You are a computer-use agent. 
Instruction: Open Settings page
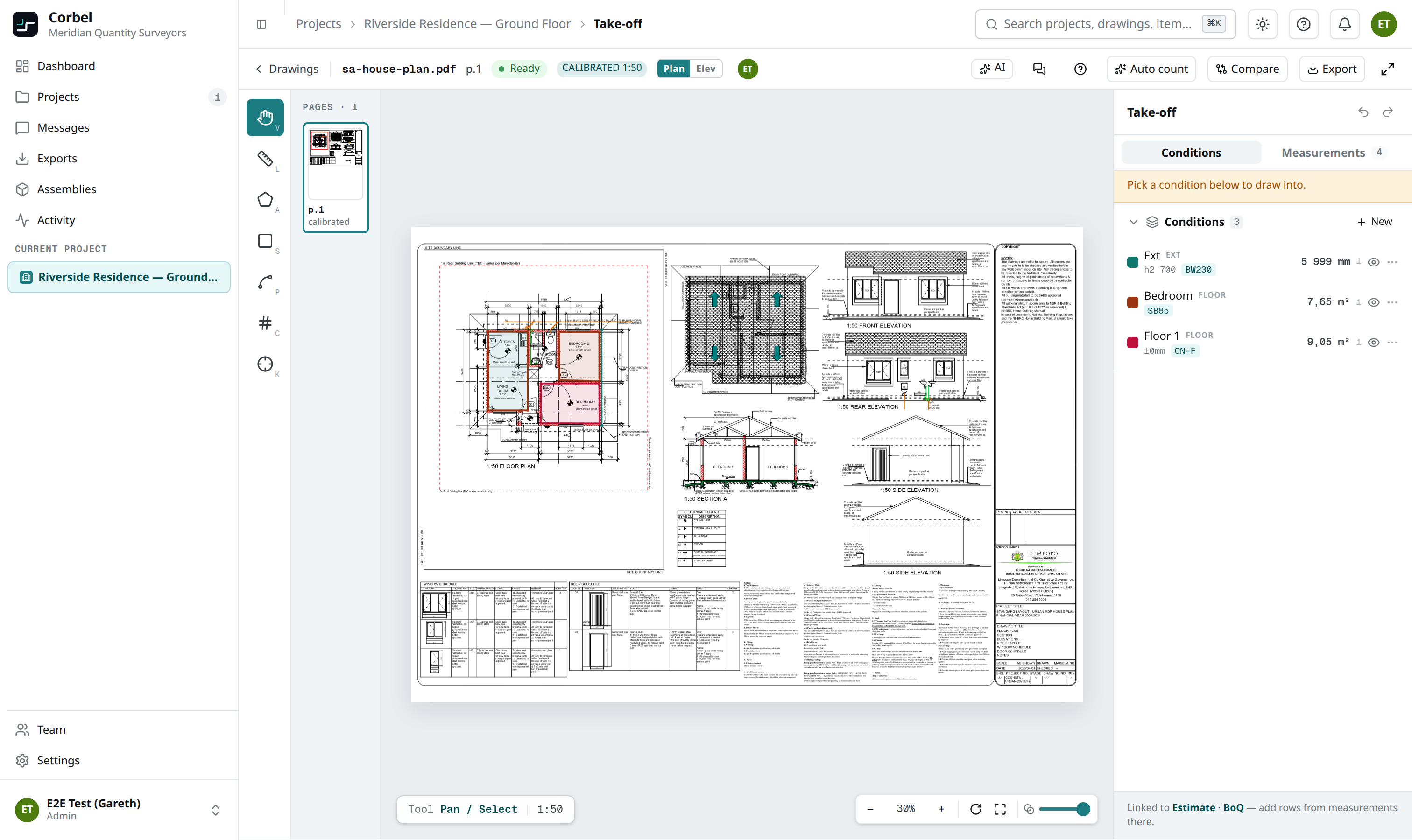(119, 760)
